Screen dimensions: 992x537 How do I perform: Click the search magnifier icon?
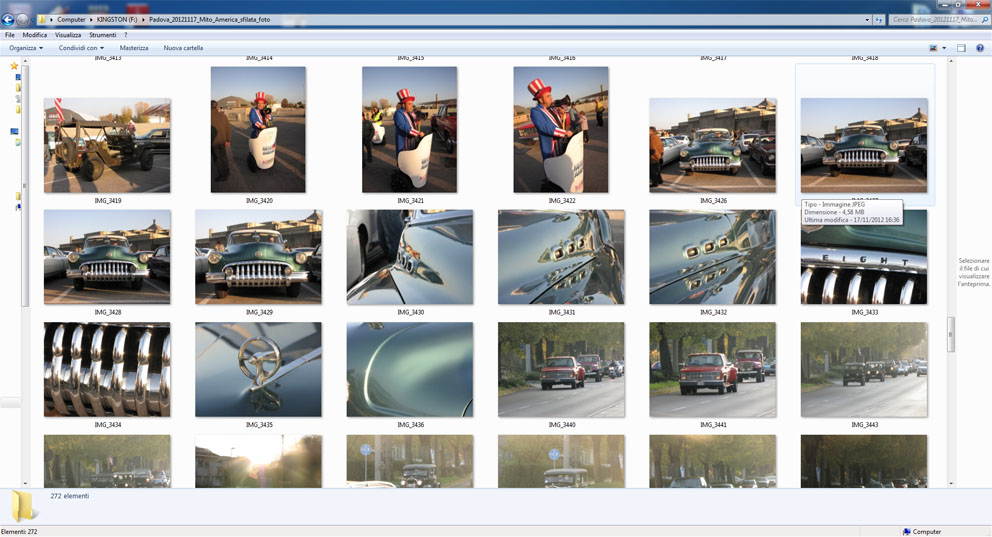tap(985, 20)
